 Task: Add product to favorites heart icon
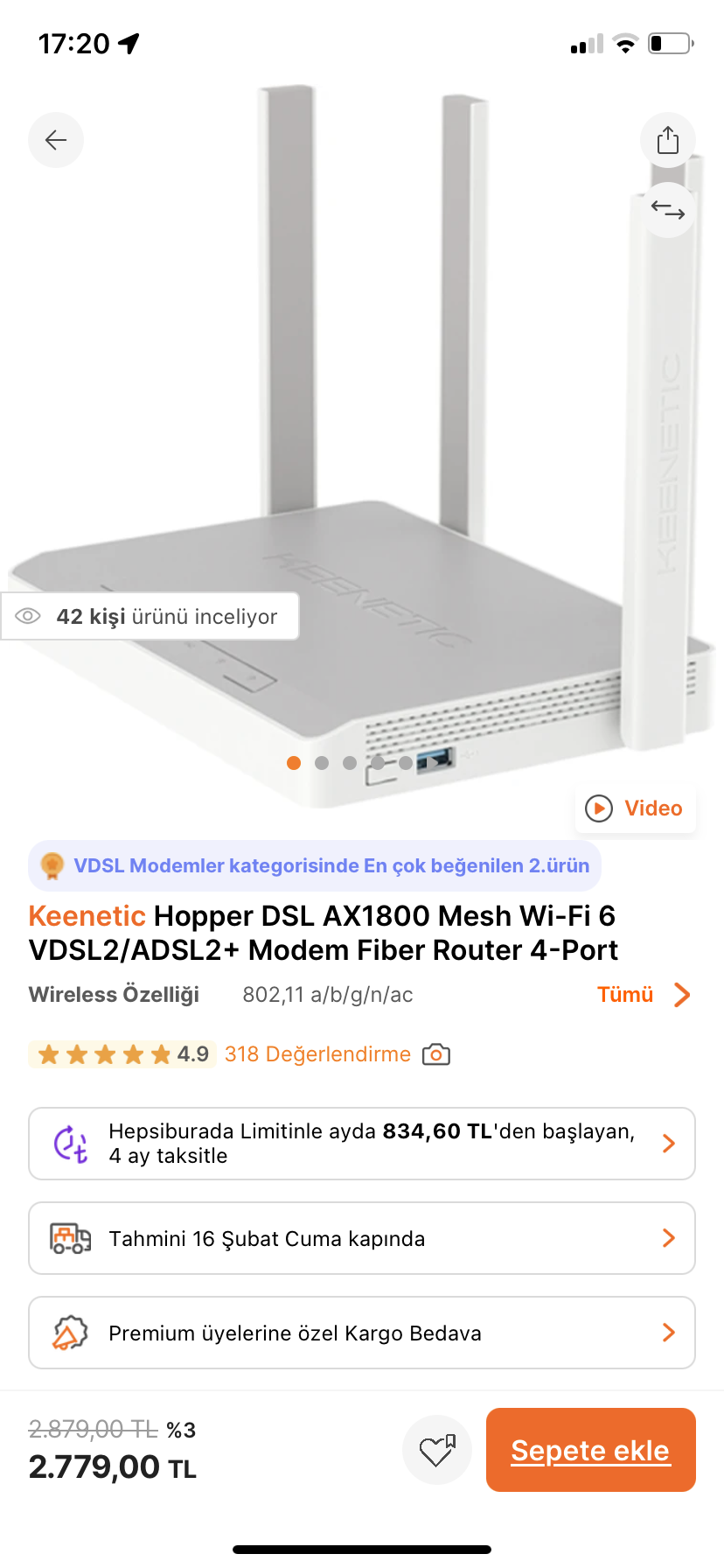437,1450
